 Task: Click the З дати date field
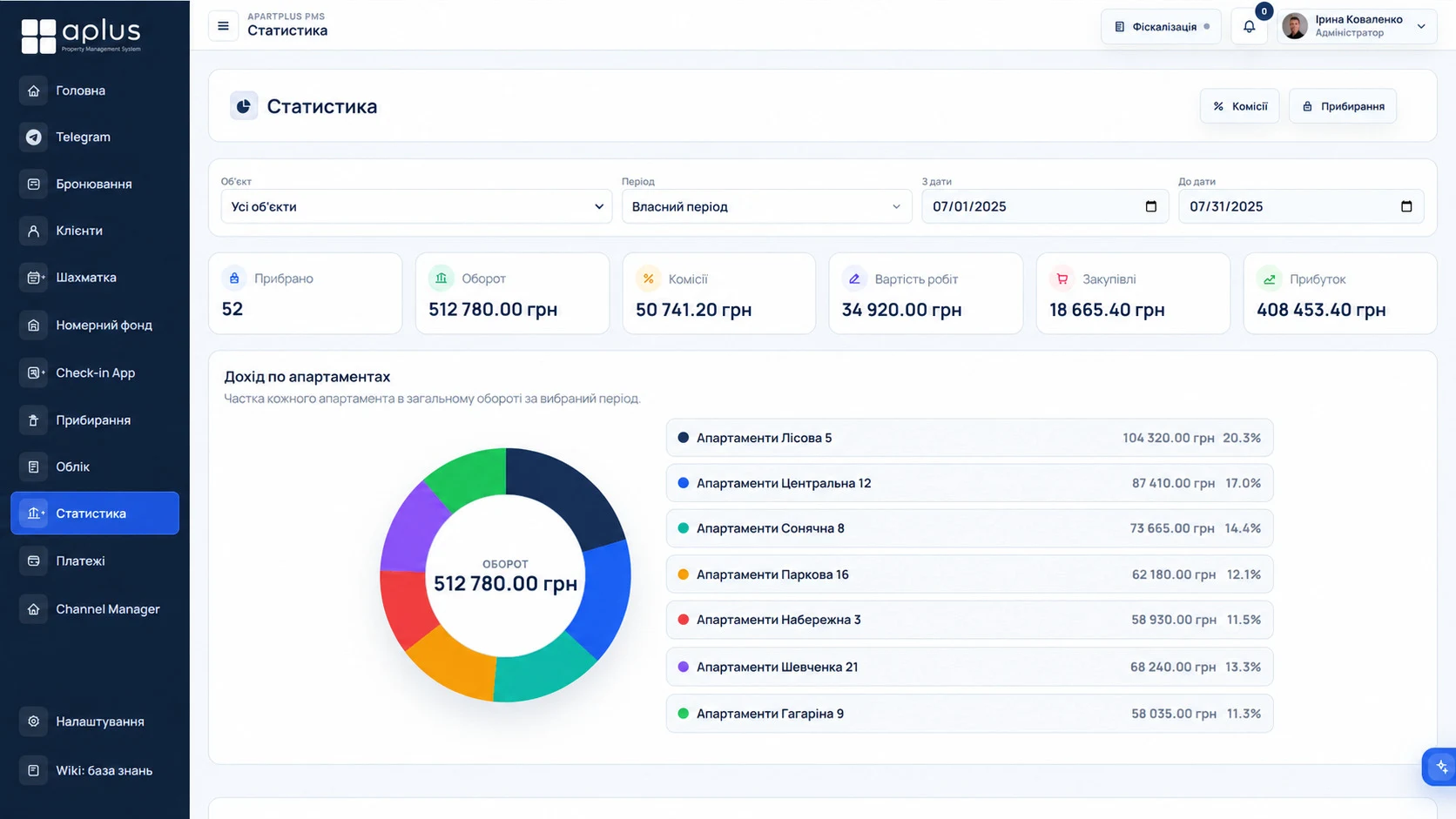coord(1045,206)
